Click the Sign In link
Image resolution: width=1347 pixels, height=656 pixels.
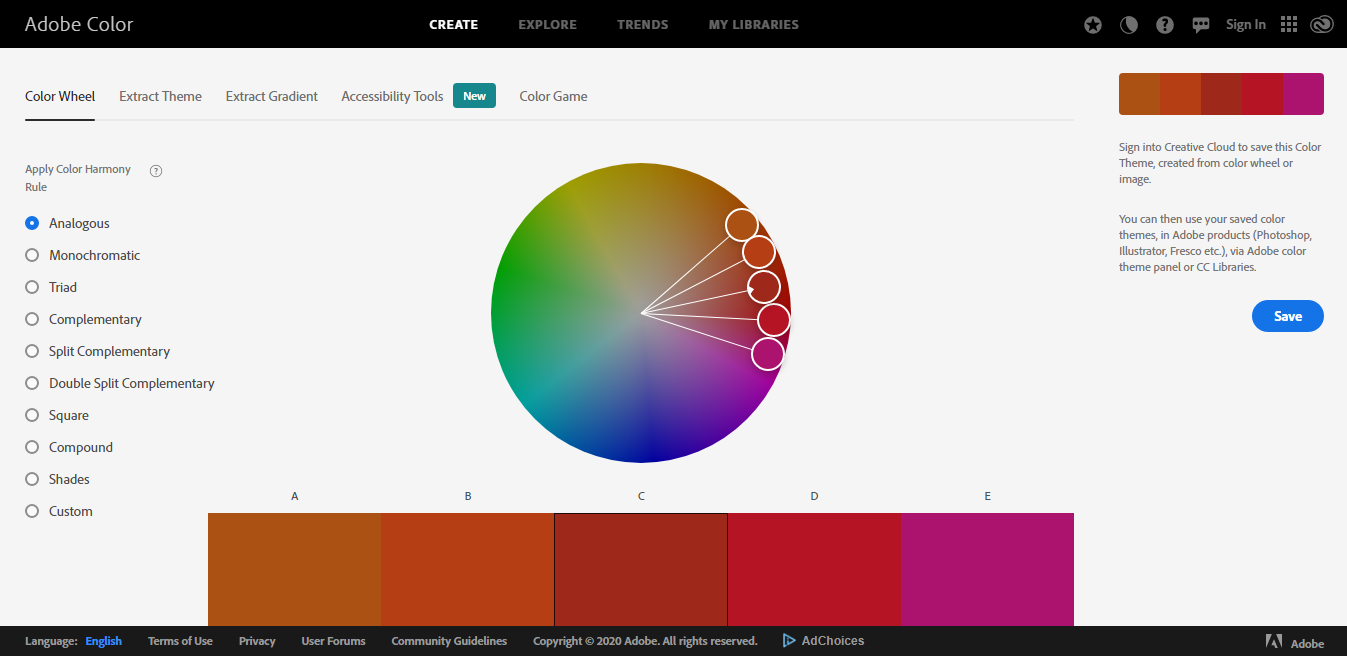[x=1245, y=24]
